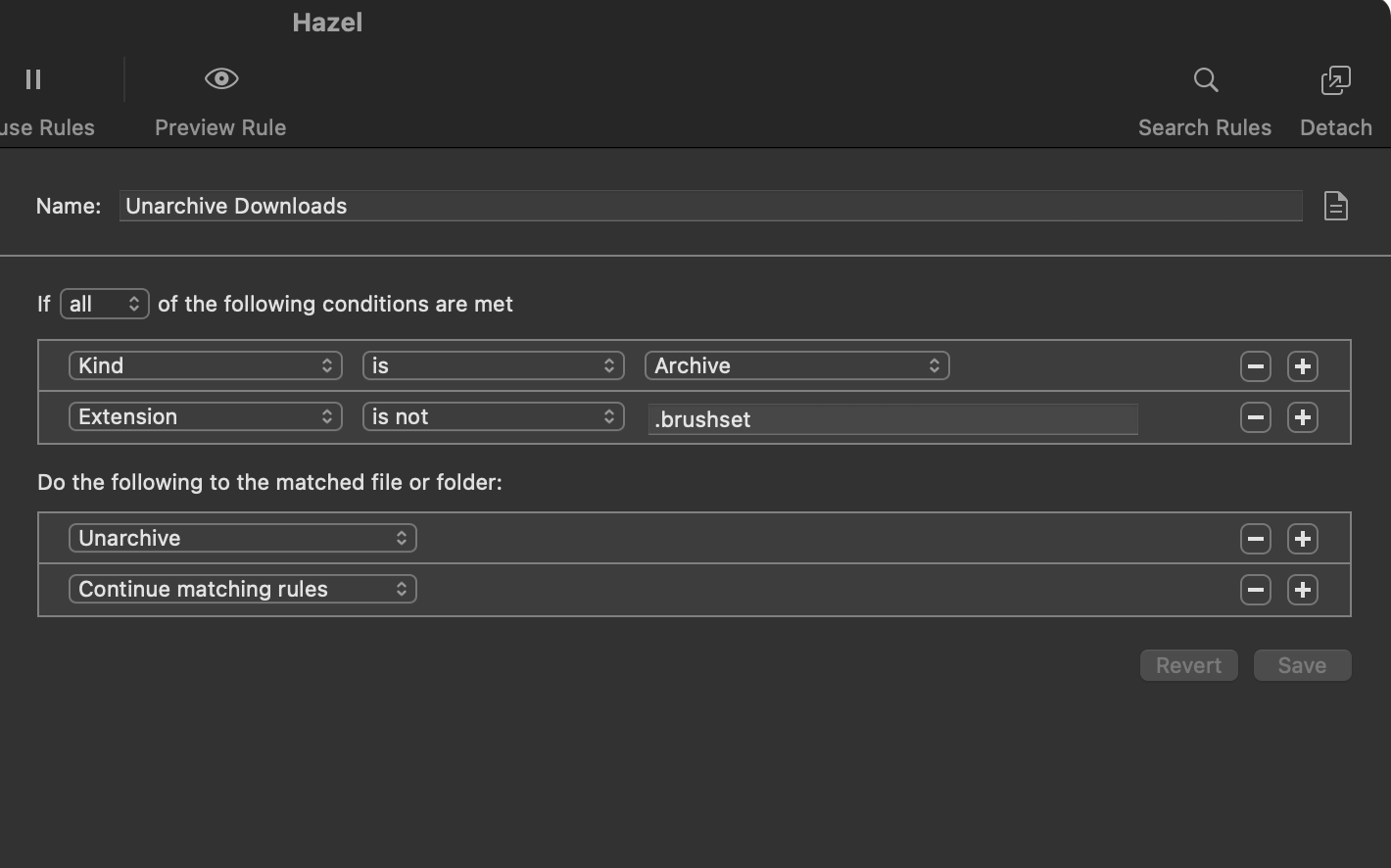The width and height of the screenshot is (1391, 868).
Task: Open the Kind attribute dropdown
Action: (x=206, y=365)
